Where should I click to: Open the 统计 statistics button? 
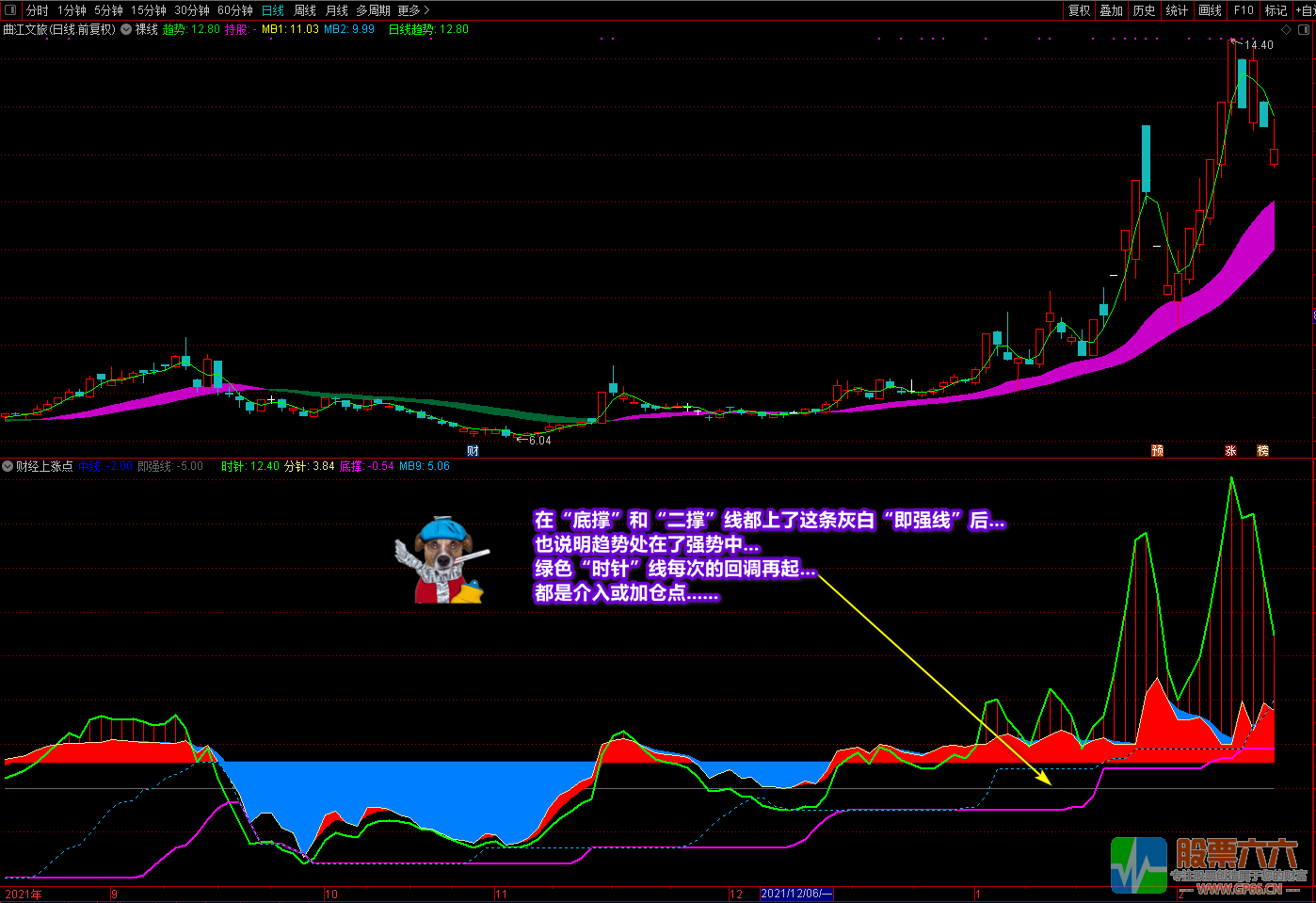[x=1177, y=10]
